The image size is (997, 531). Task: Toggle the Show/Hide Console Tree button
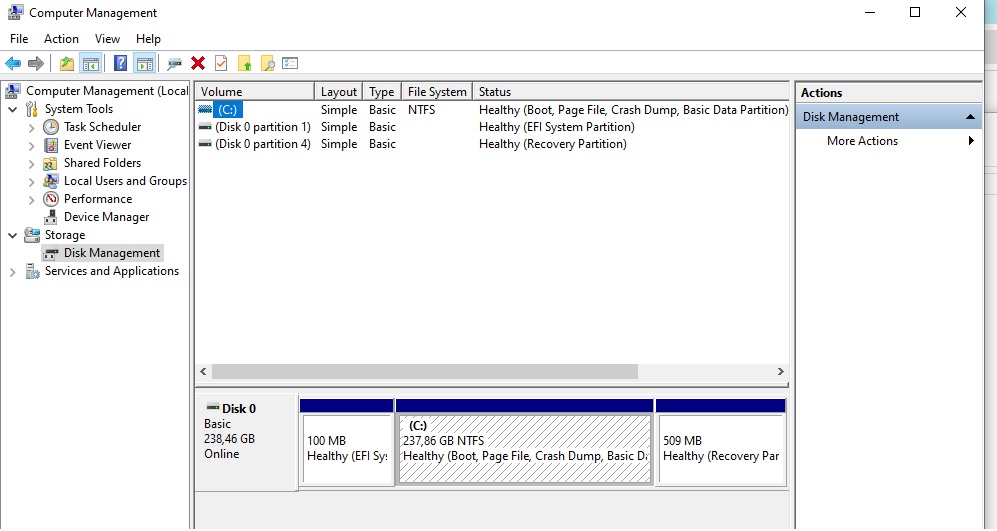(x=91, y=64)
